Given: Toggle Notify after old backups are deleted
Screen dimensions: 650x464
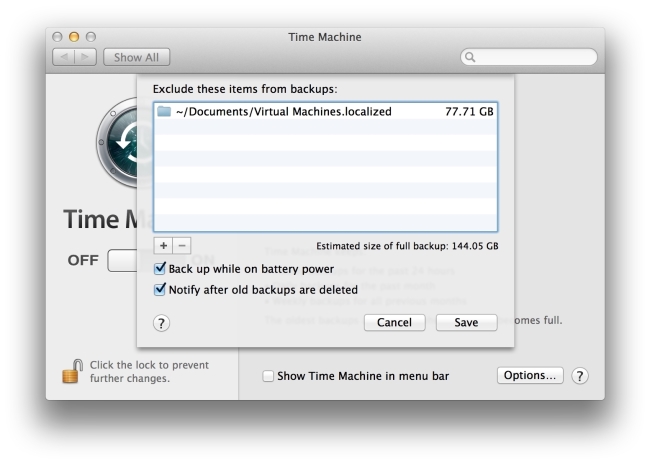Looking at the screenshot, I should pos(160,289).
